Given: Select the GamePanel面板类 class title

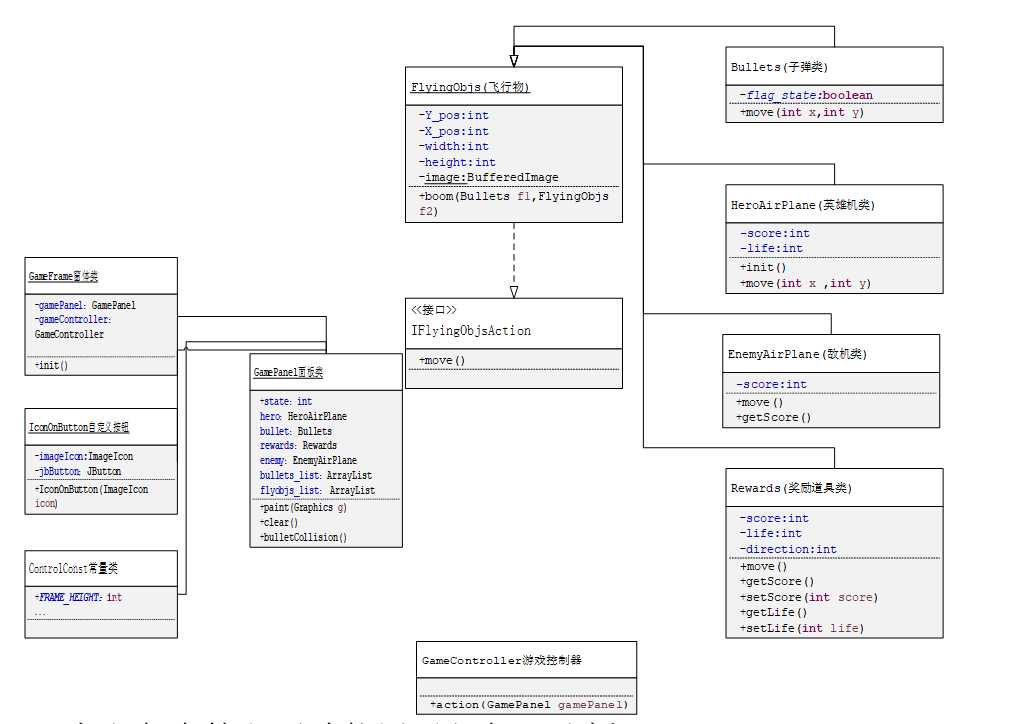Looking at the screenshot, I should pyautogui.click(x=288, y=373).
